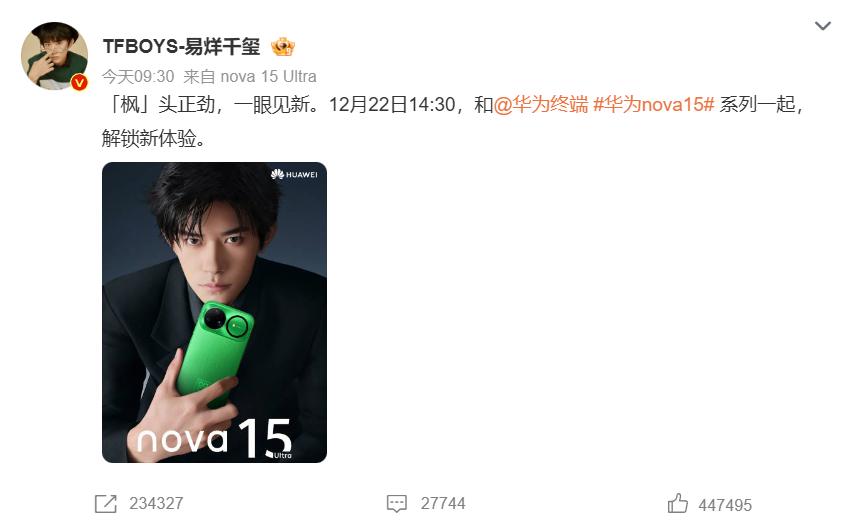The height and width of the screenshot is (524, 850).
Task: Open the #华为nova15# hashtag topic
Action: click(654, 104)
